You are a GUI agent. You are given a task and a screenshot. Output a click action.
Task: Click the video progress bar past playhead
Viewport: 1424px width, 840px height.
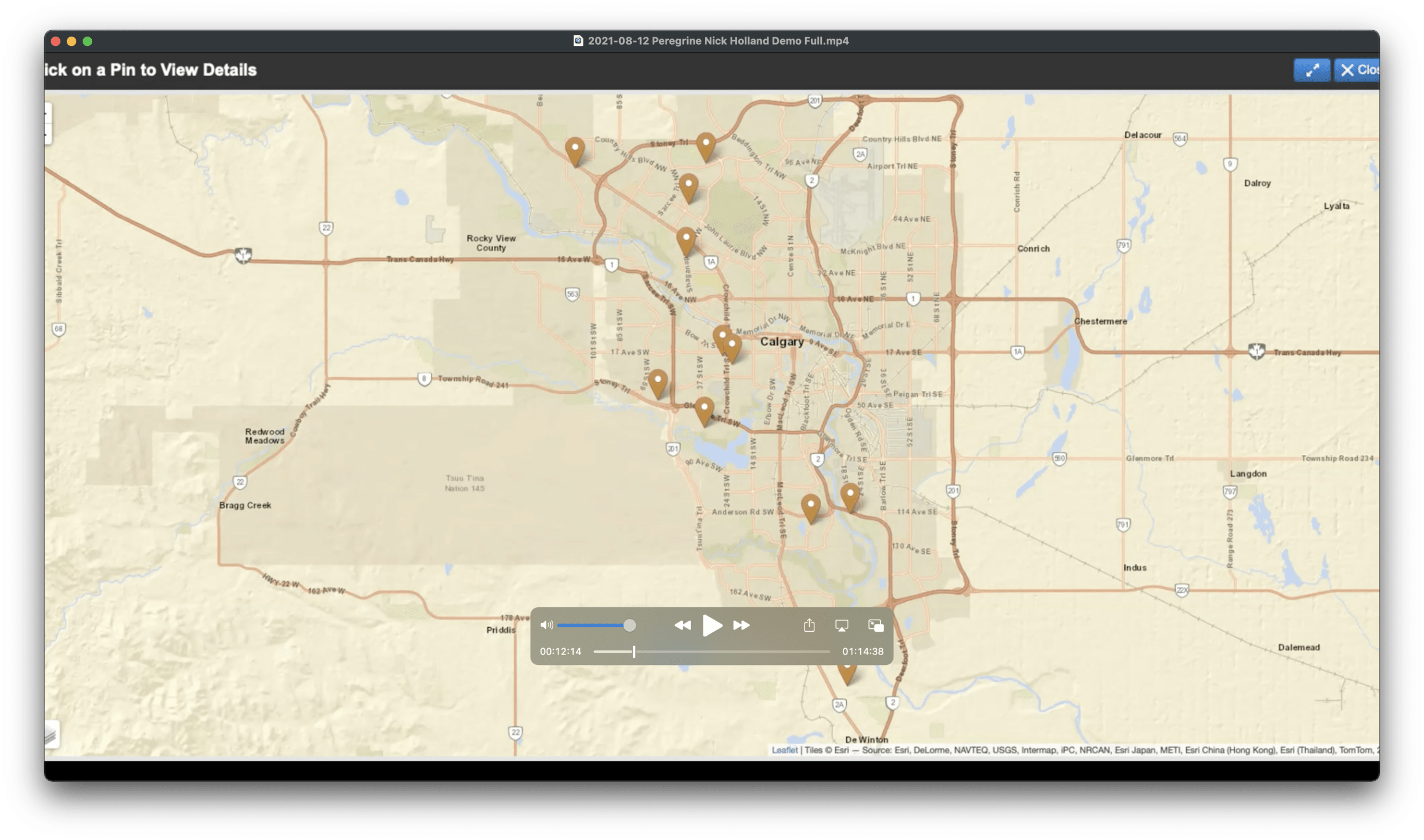pos(733,652)
